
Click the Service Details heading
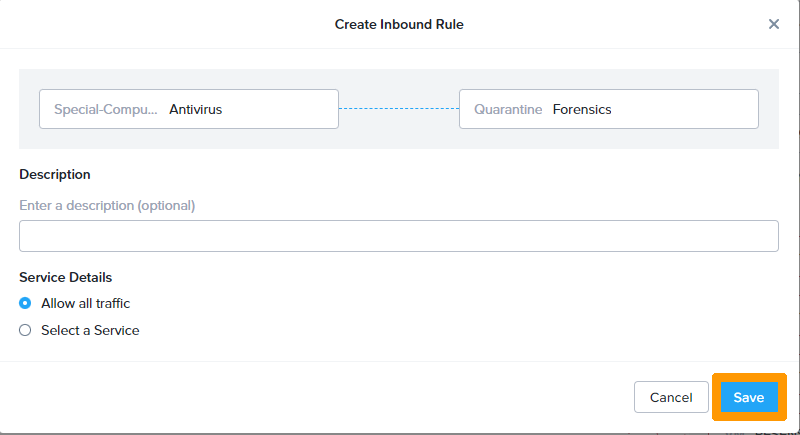coord(65,277)
